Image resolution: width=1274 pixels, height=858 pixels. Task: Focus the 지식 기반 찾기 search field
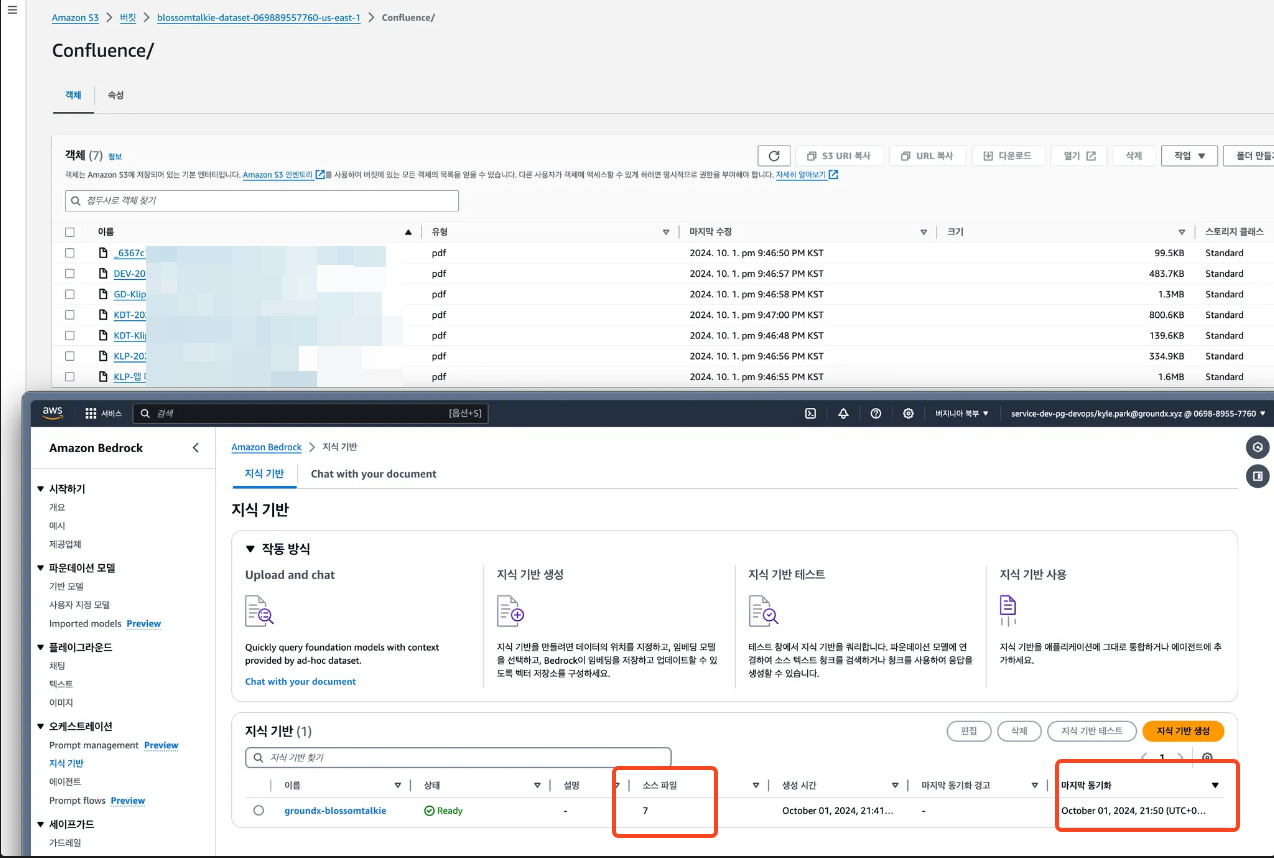point(458,757)
